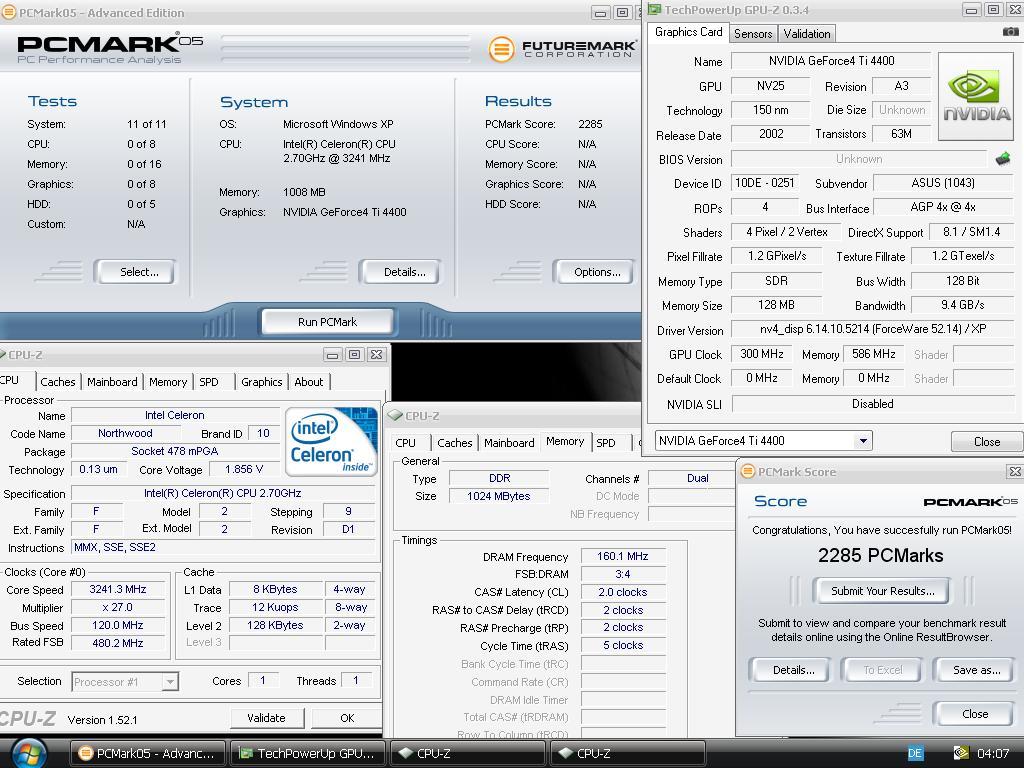
Task: Switch to TechPowerUp GPU-Z taskbar button
Action: coord(308,753)
